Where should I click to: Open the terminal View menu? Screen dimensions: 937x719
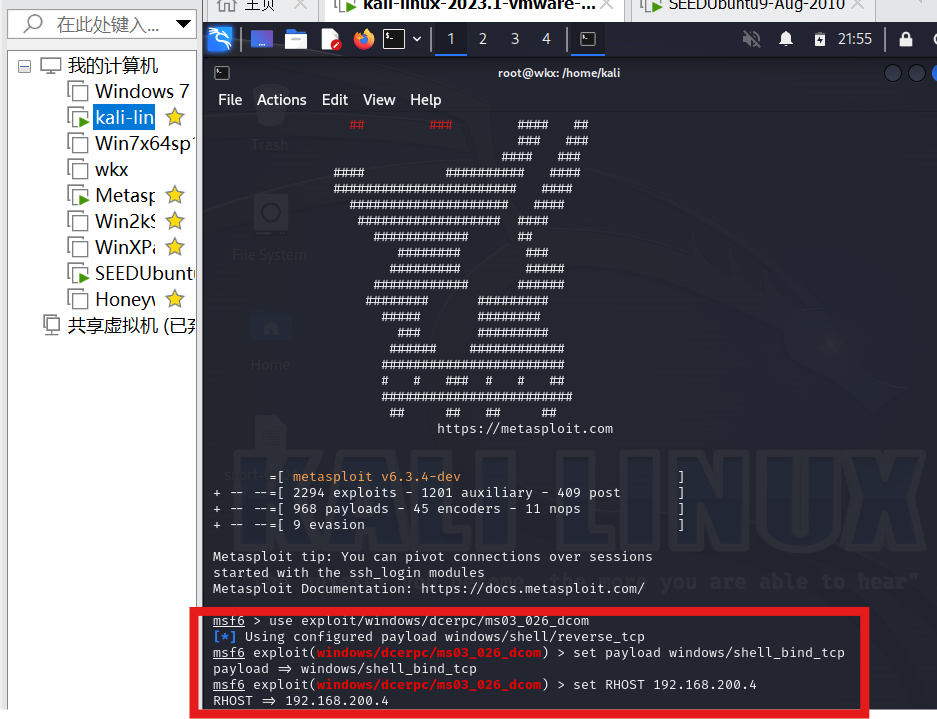[x=379, y=100]
